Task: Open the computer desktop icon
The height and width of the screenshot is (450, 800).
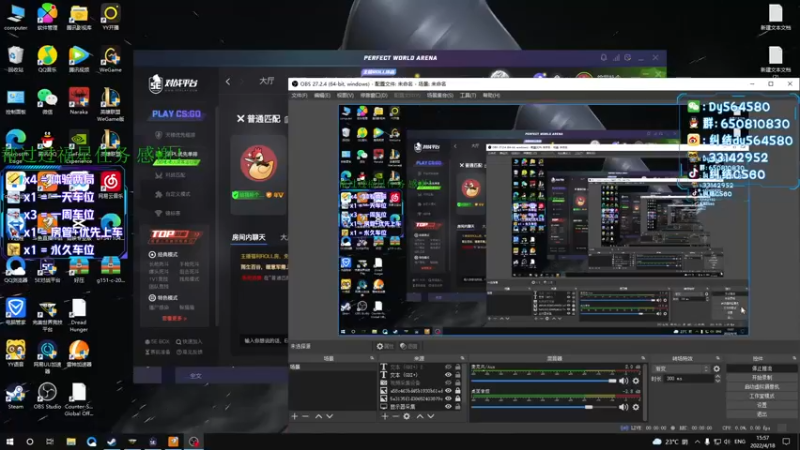Action: [x=15, y=17]
